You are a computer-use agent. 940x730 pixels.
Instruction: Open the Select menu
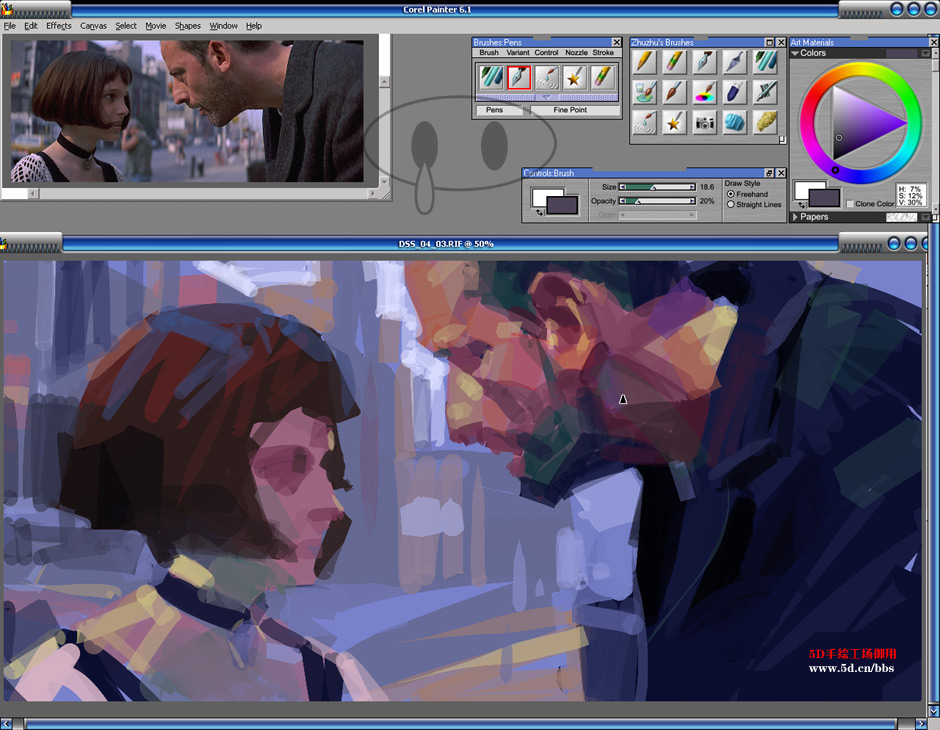pyautogui.click(x=126, y=26)
